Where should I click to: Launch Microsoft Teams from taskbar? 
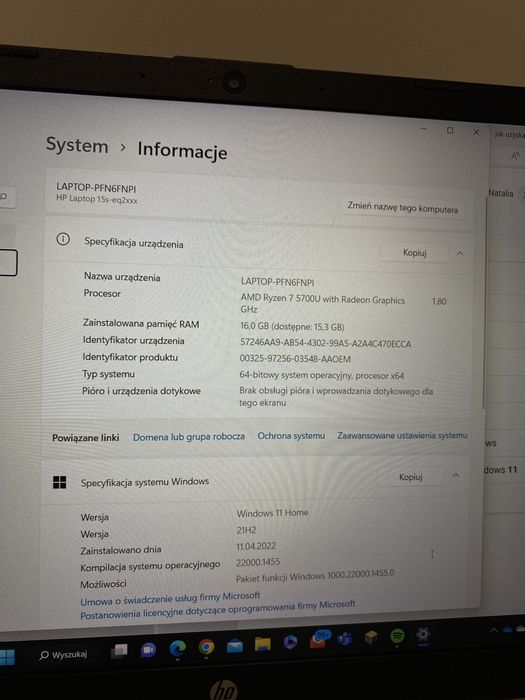coord(344,639)
